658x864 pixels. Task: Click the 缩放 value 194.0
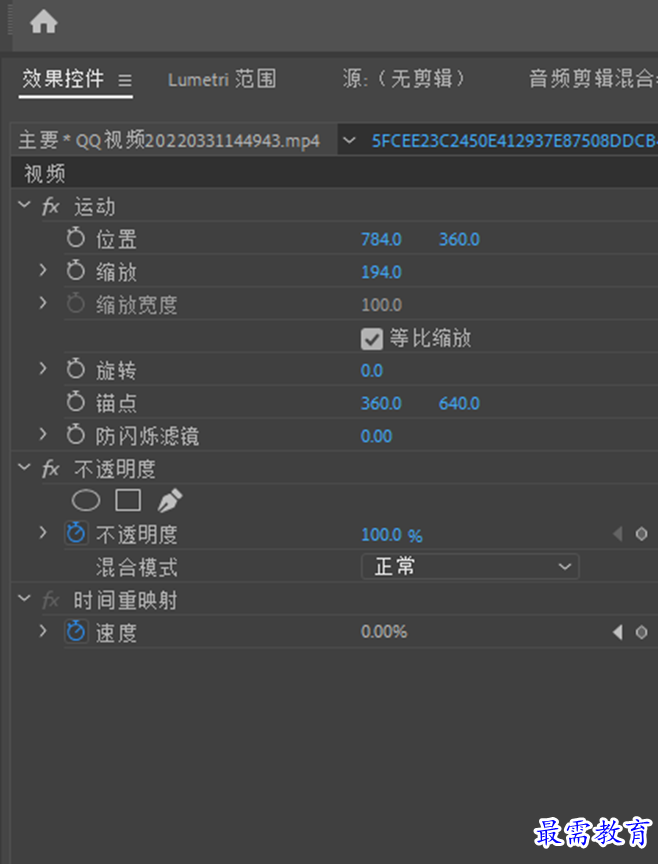pos(381,272)
